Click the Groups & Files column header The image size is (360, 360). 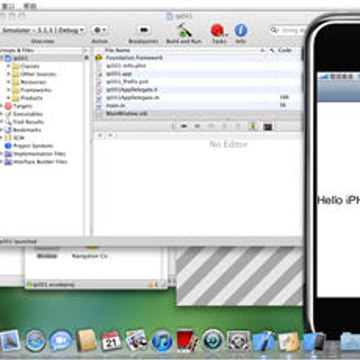coord(41,50)
